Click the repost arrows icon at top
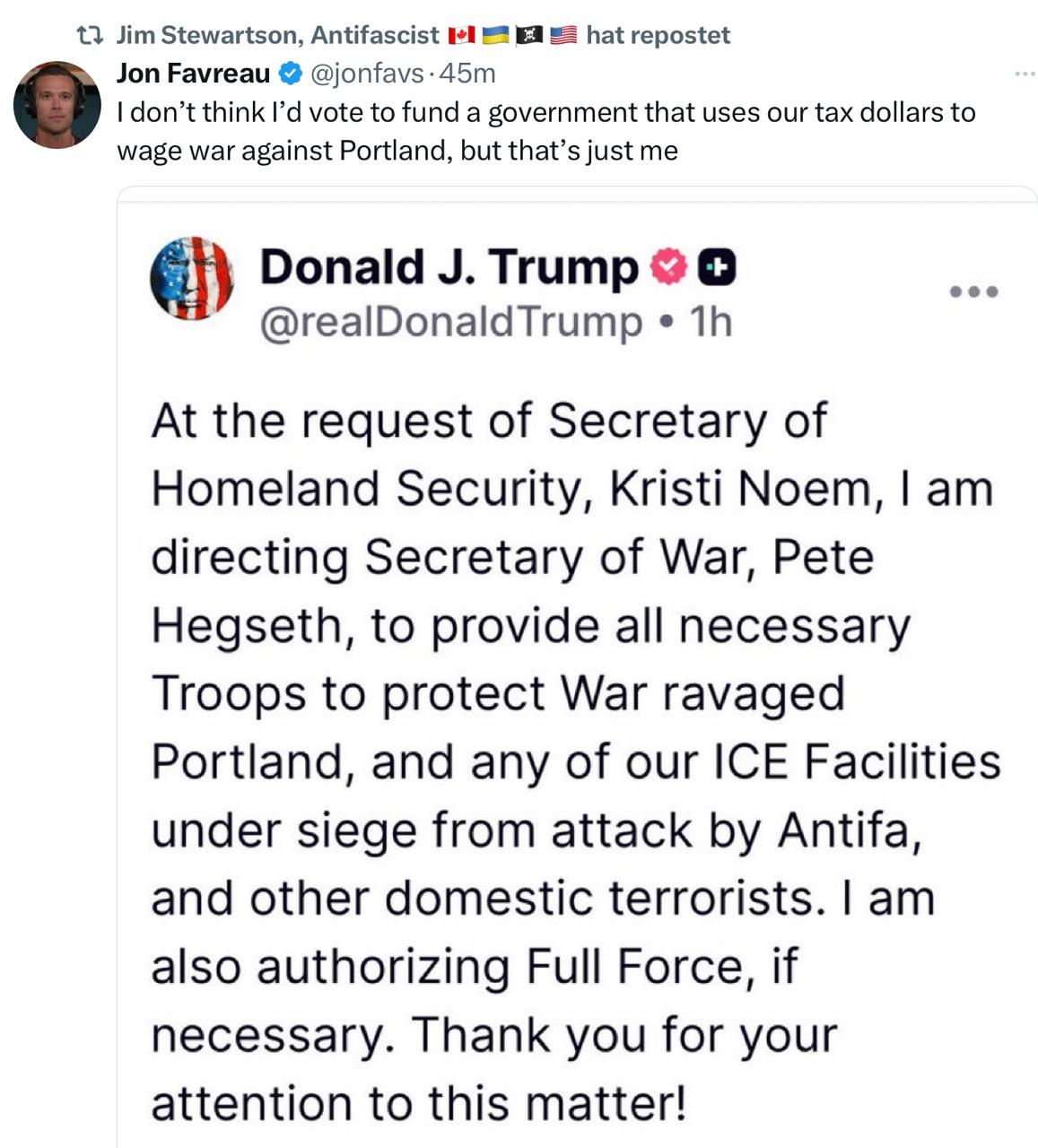Screen dimensions: 1038x1148 click(x=89, y=36)
